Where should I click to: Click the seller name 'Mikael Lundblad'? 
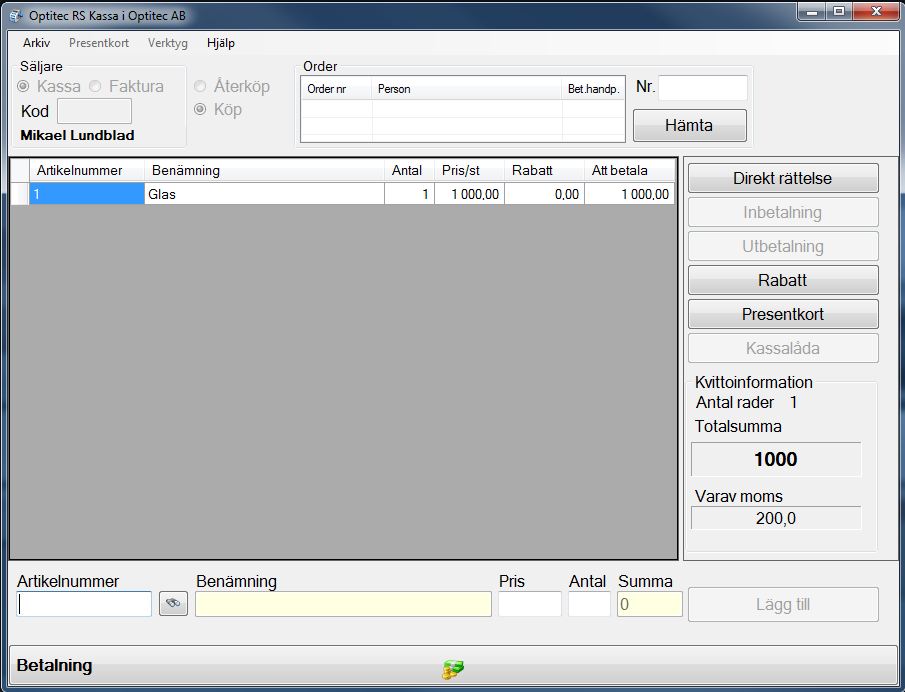click(77, 136)
